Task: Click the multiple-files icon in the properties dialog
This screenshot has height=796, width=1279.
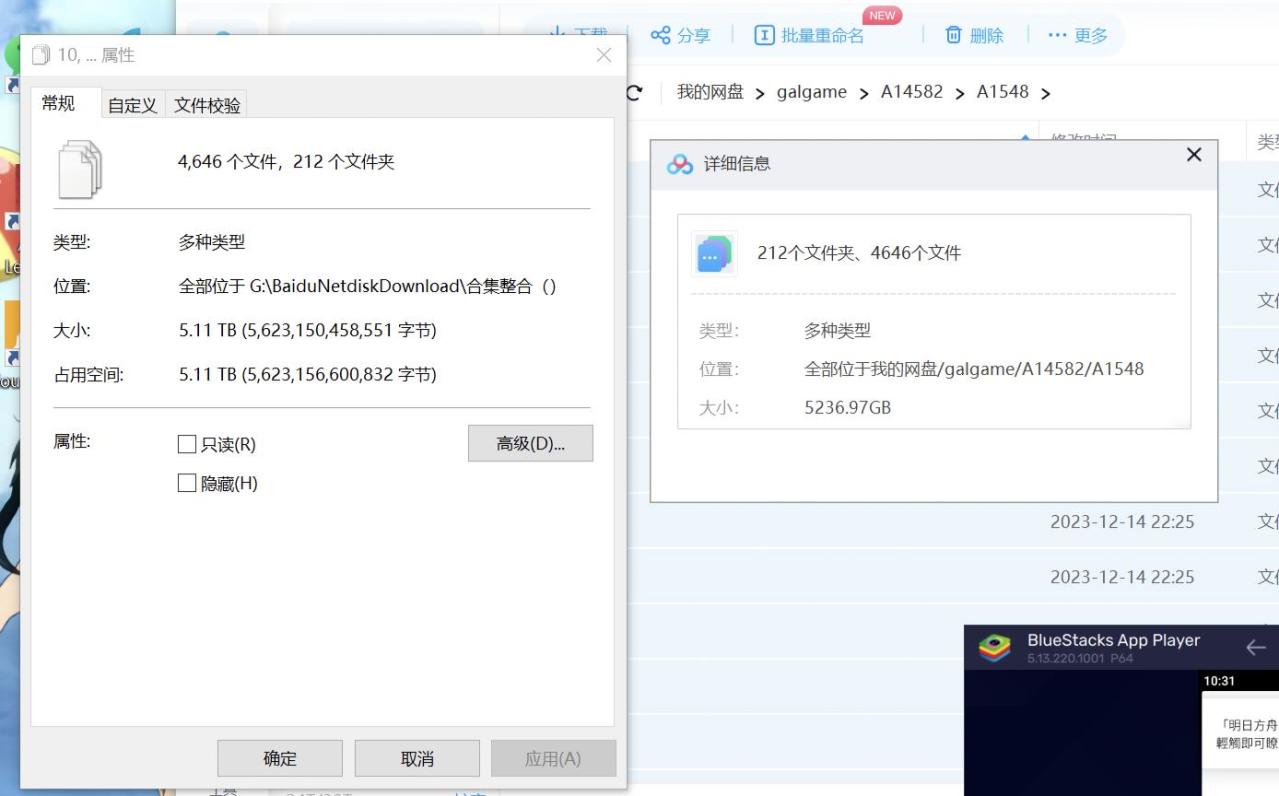Action: click(81, 168)
